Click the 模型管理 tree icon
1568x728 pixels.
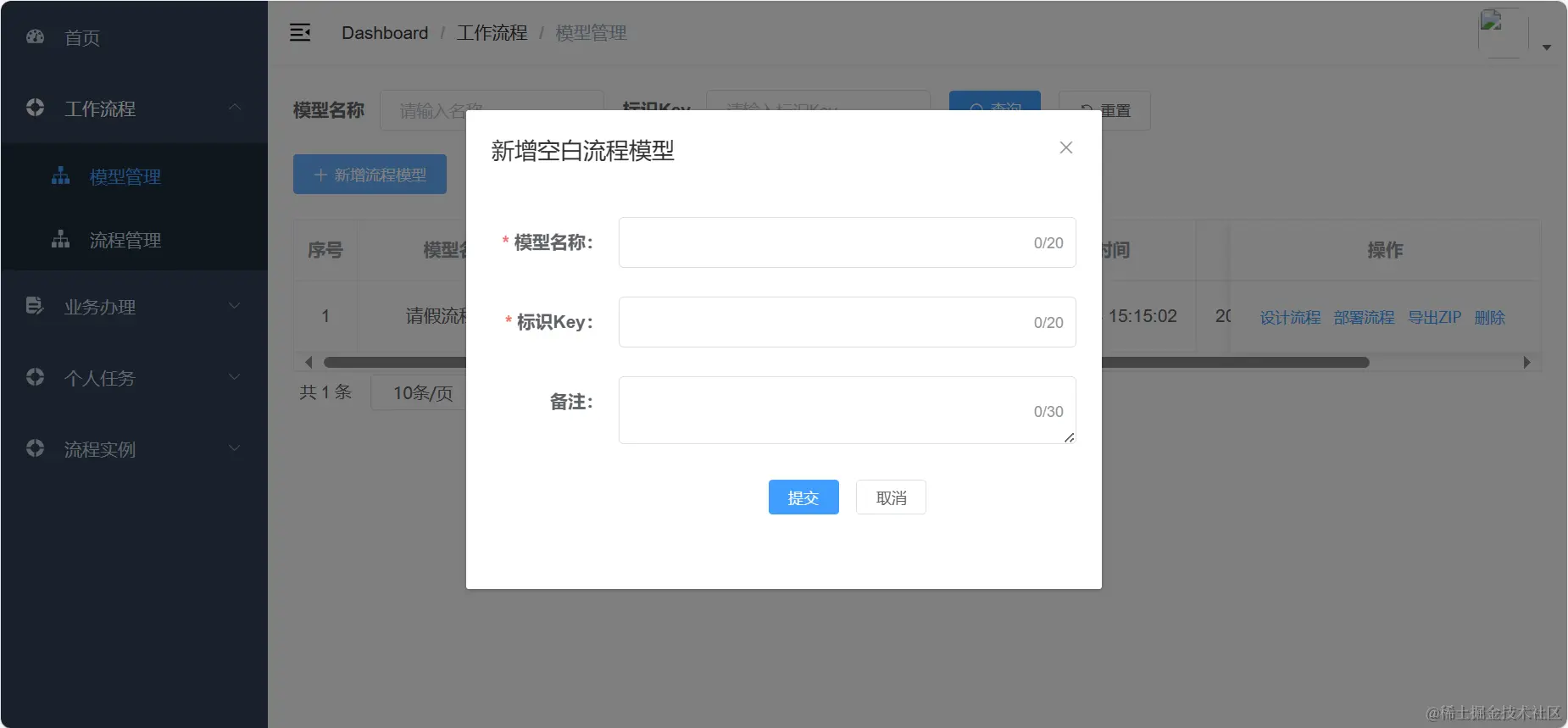point(60,176)
